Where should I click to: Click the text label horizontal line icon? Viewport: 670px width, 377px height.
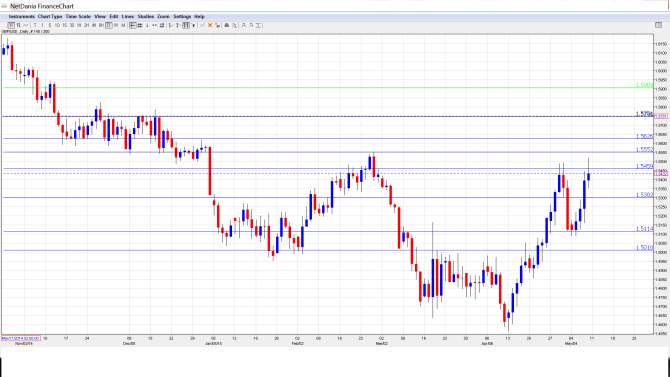click(x=258, y=26)
